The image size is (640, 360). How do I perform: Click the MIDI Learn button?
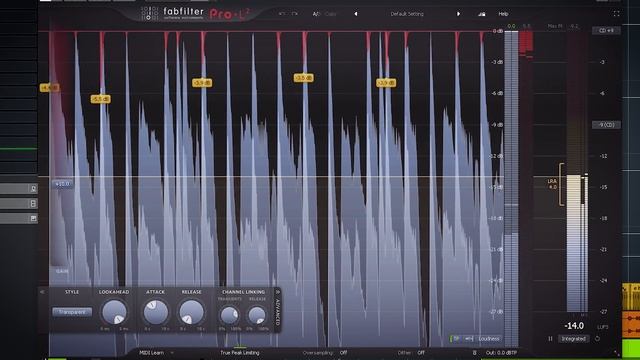point(151,353)
